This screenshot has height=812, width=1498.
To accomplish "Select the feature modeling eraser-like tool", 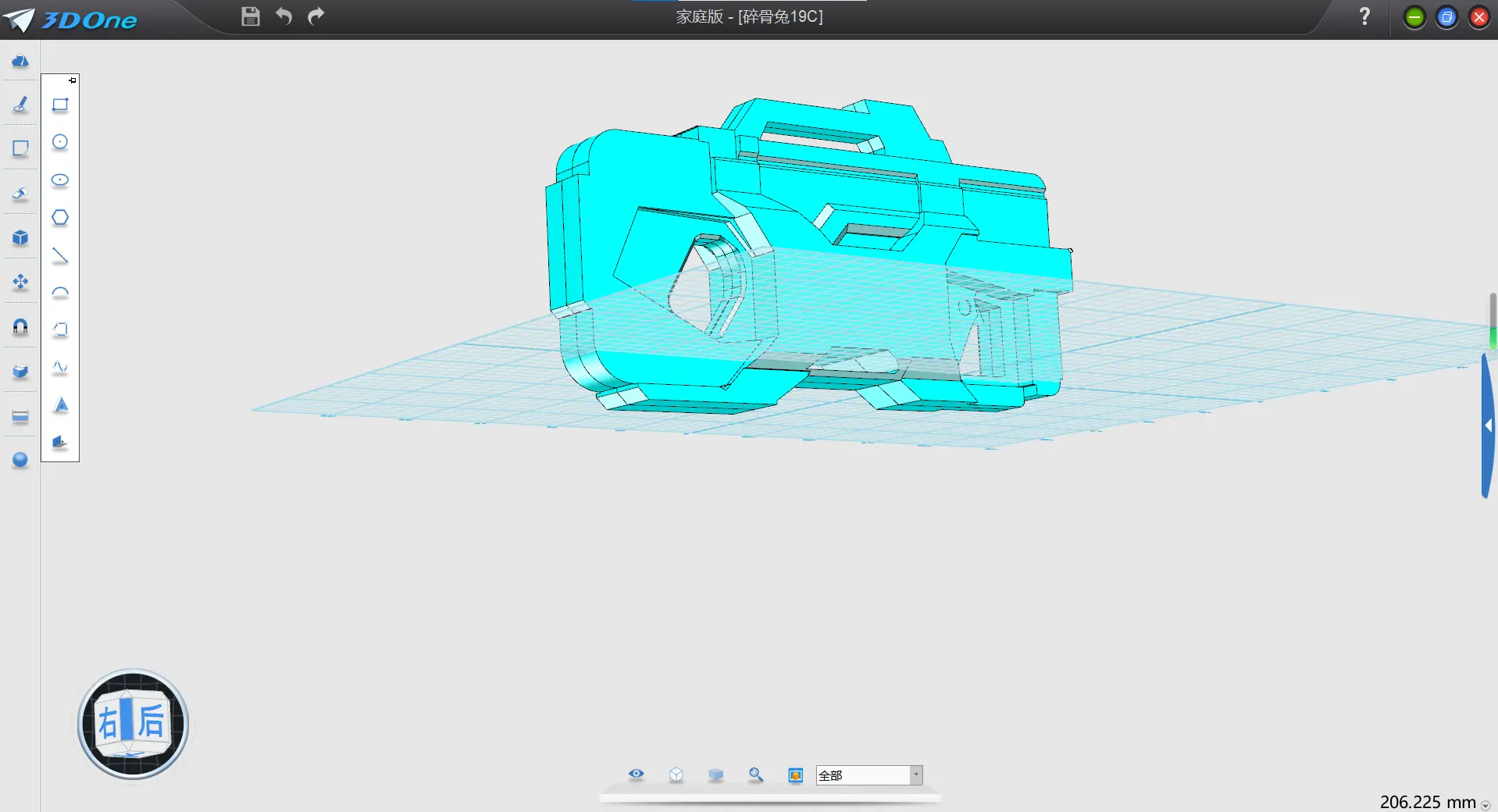I will 20,193.
